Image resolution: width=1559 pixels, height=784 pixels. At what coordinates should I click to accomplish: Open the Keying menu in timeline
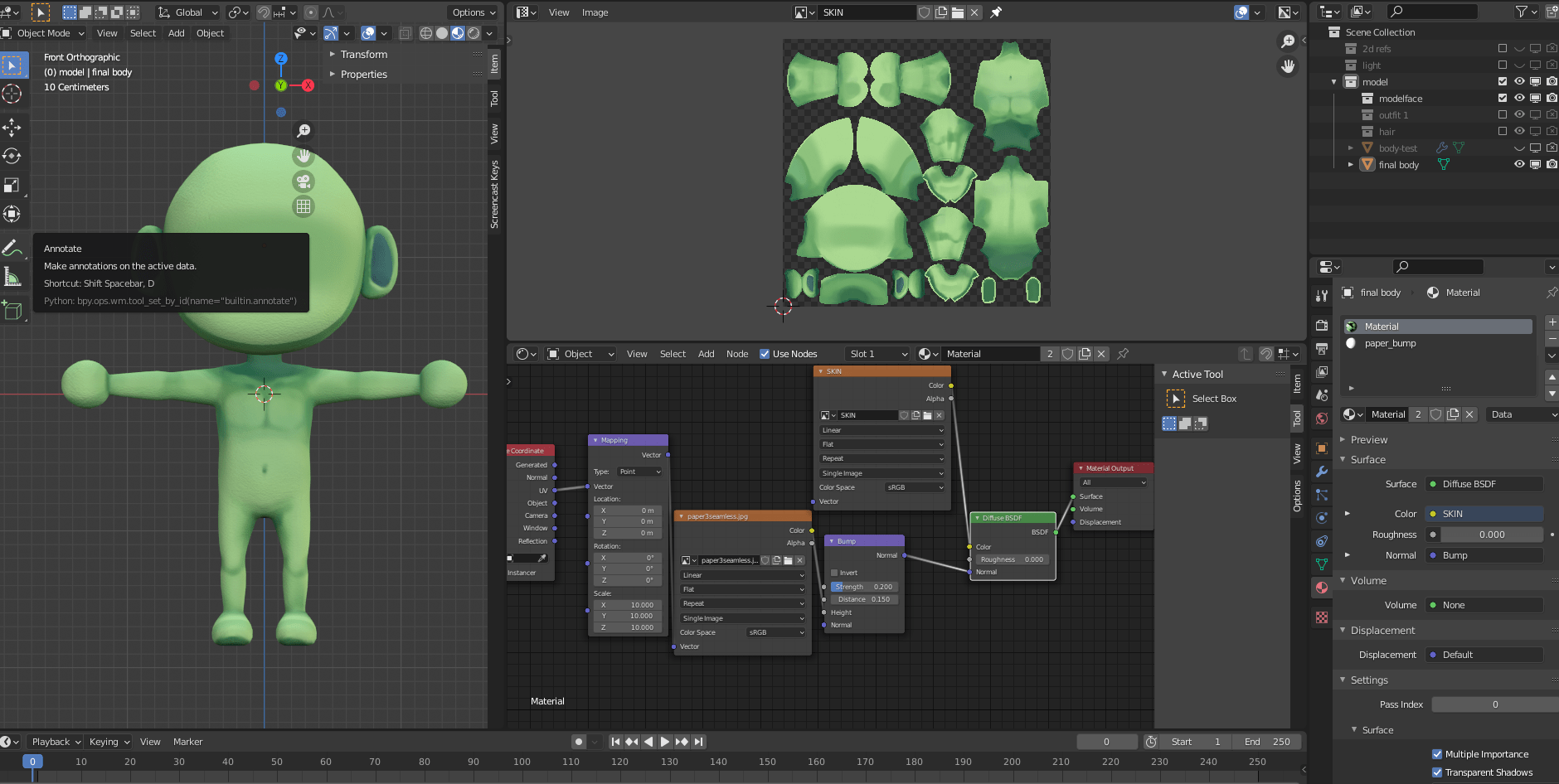(109, 742)
